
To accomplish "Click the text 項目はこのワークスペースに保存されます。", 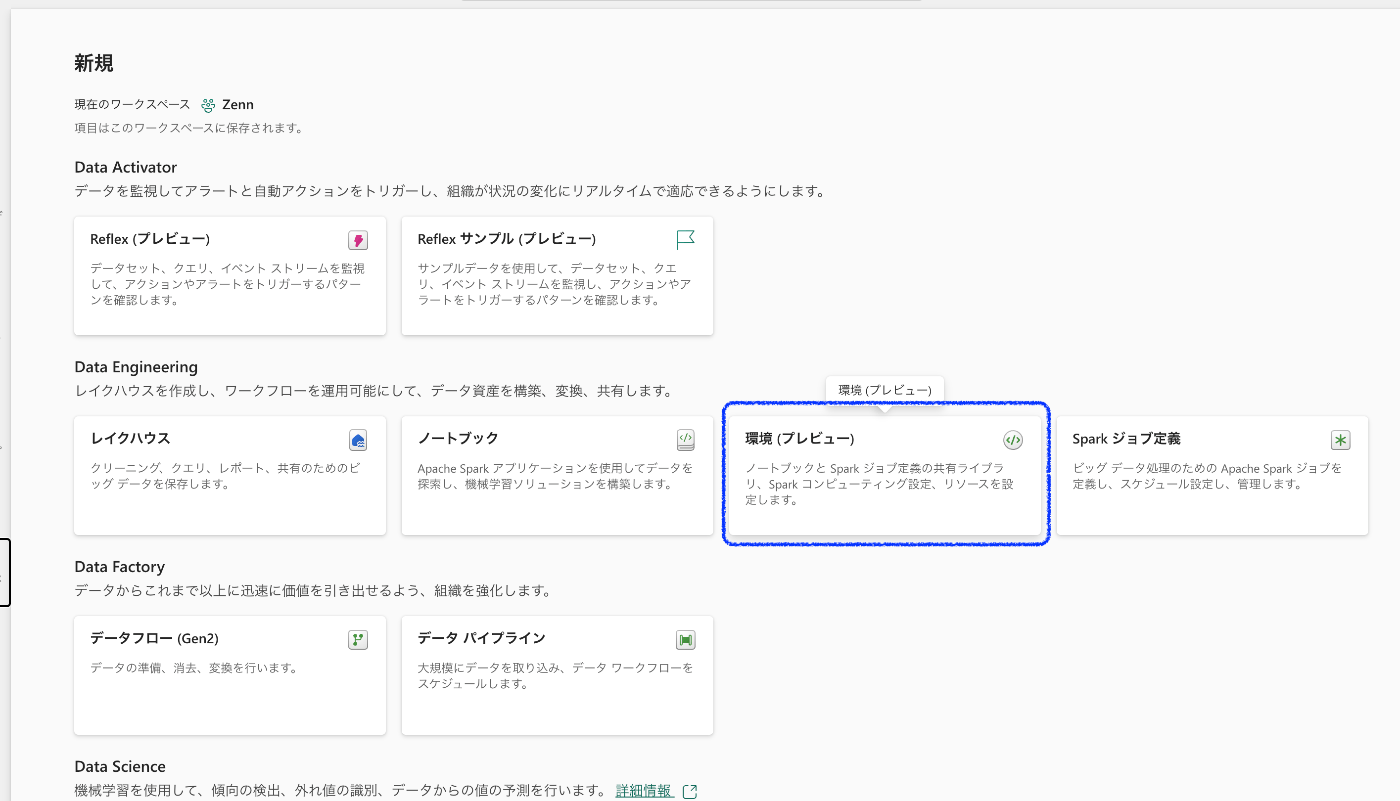I will click(x=189, y=128).
